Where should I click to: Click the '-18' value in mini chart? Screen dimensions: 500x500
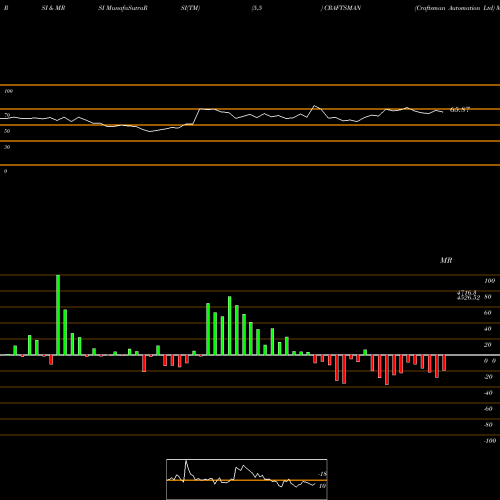(x=322, y=474)
